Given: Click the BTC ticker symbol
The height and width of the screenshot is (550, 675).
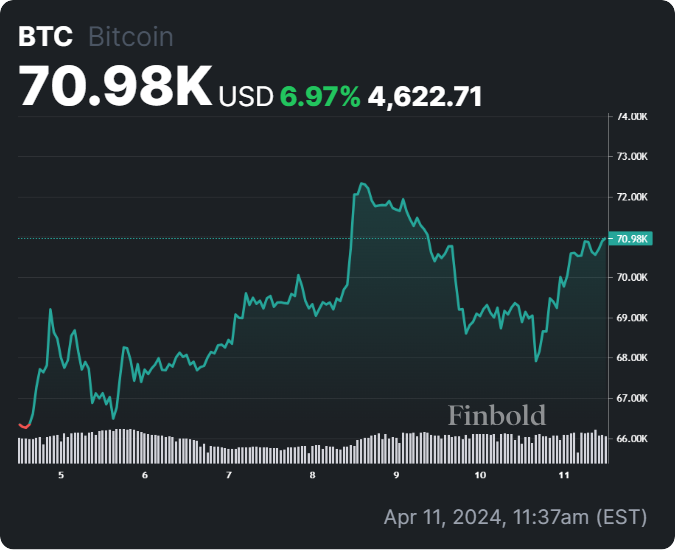Looking at the screenshot, I should (x=46, y=37).
